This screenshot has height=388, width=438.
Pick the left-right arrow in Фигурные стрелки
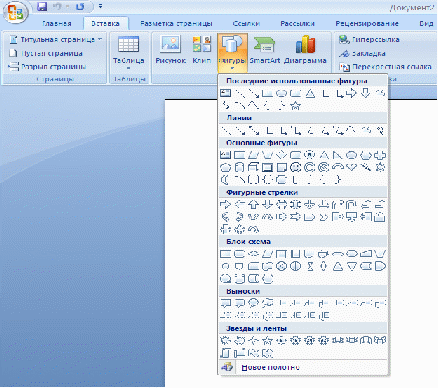point(282,204)
